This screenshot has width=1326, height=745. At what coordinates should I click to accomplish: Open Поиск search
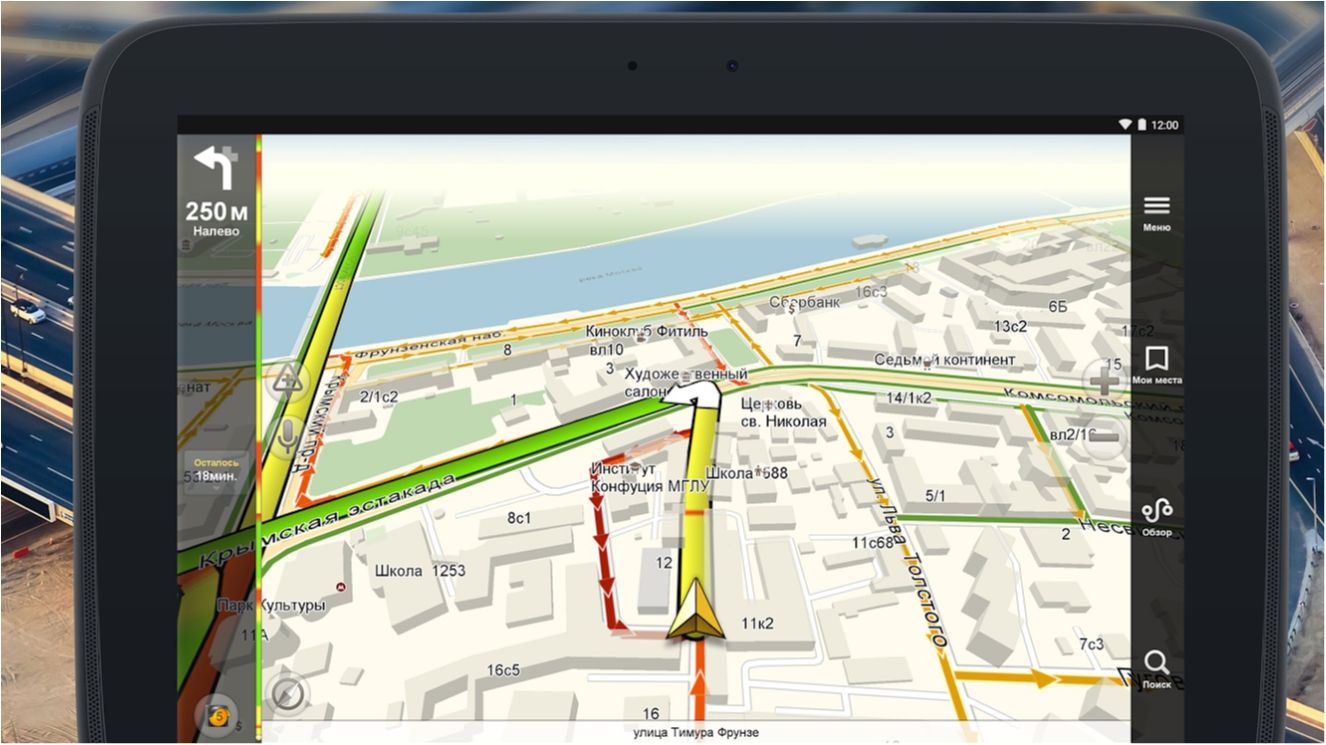pyautogui.click(x=1156, y=668)
